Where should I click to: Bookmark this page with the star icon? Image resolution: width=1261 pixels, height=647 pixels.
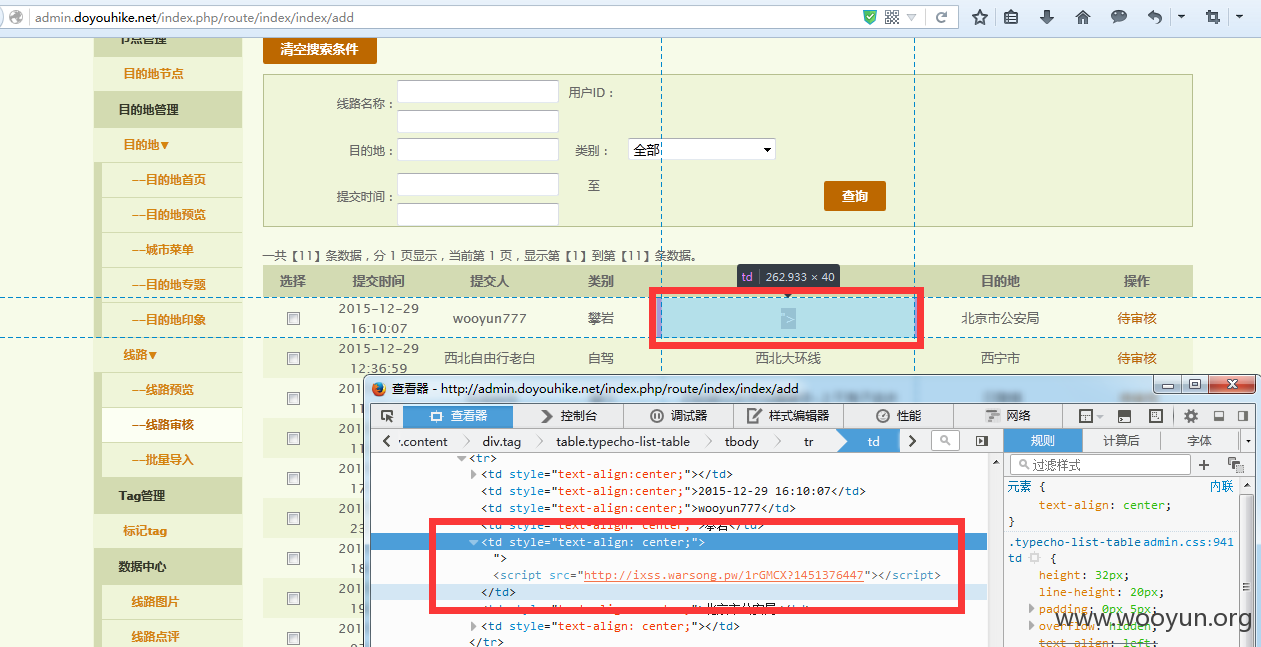pyautogui.click(x=980, y=17)
